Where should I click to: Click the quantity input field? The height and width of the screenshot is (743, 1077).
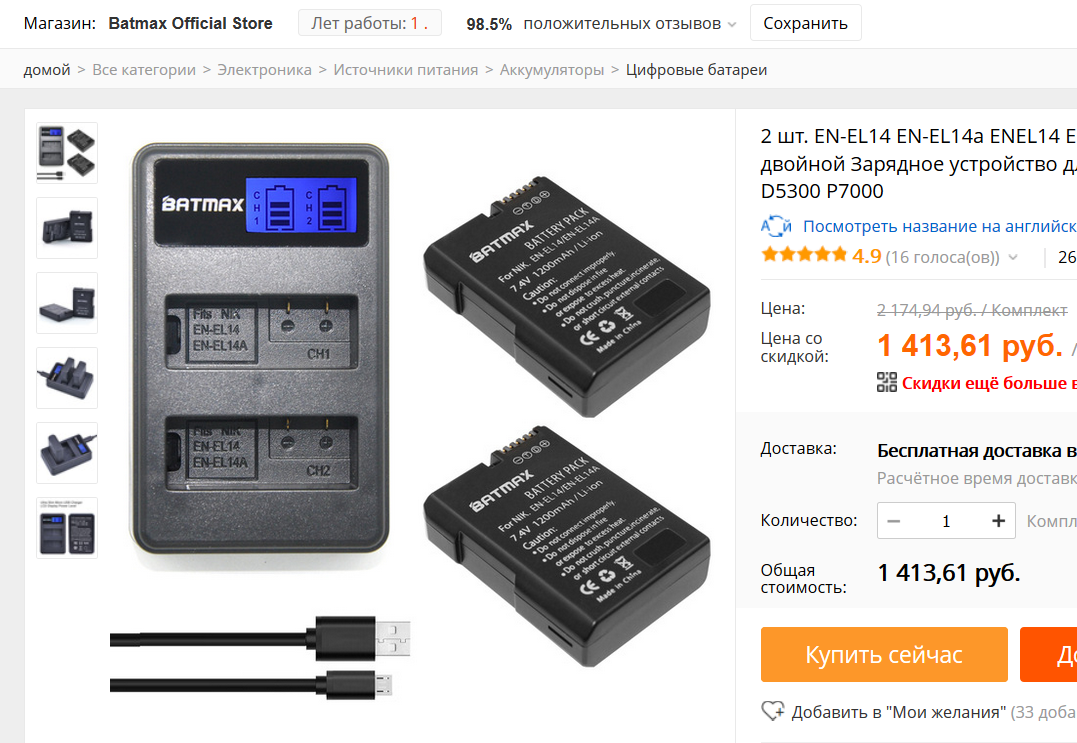pos(946,521)
